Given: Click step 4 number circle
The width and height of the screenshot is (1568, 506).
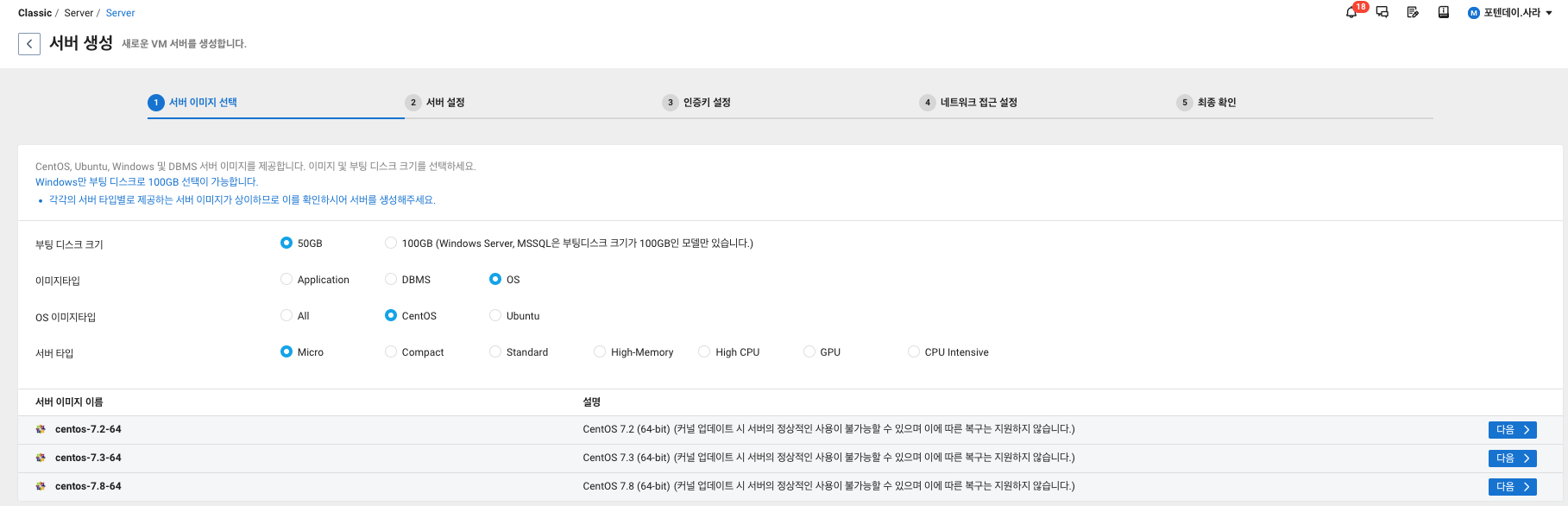Looking at the screenshot, I should 928,103.
